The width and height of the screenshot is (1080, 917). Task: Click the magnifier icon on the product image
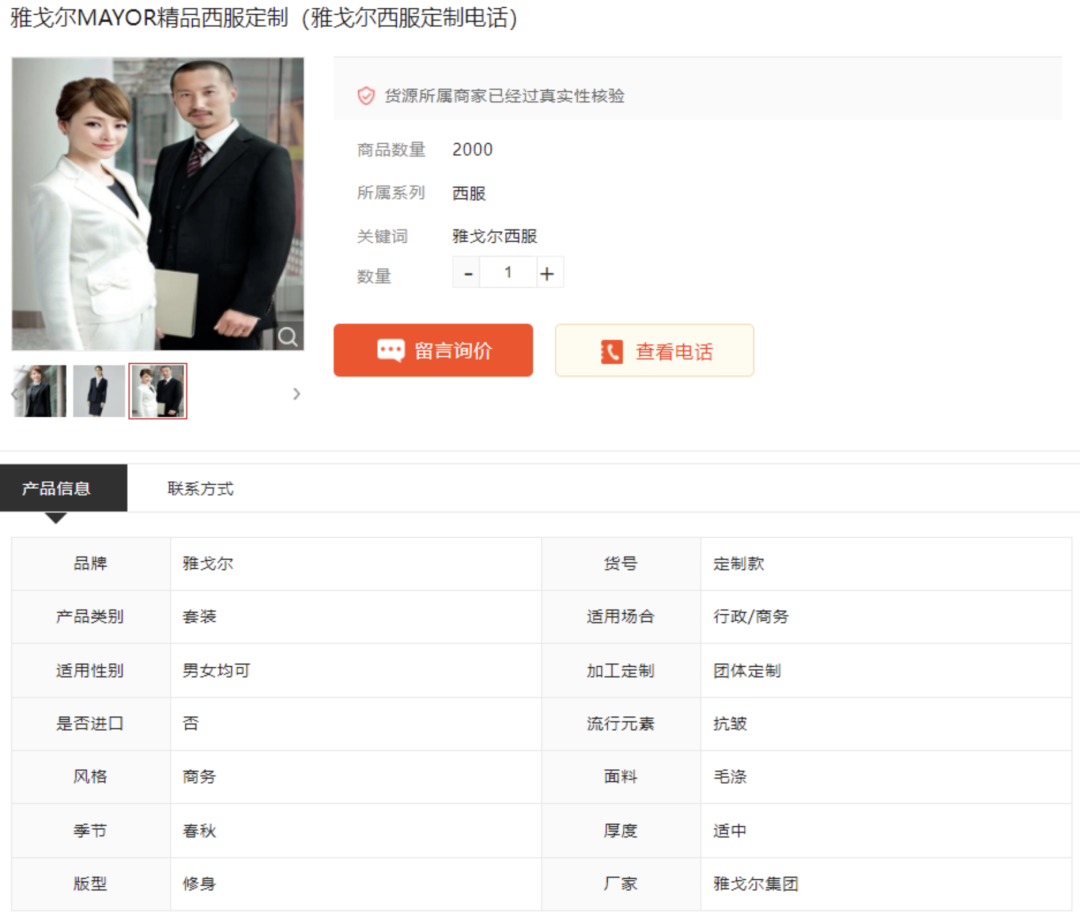288,337
